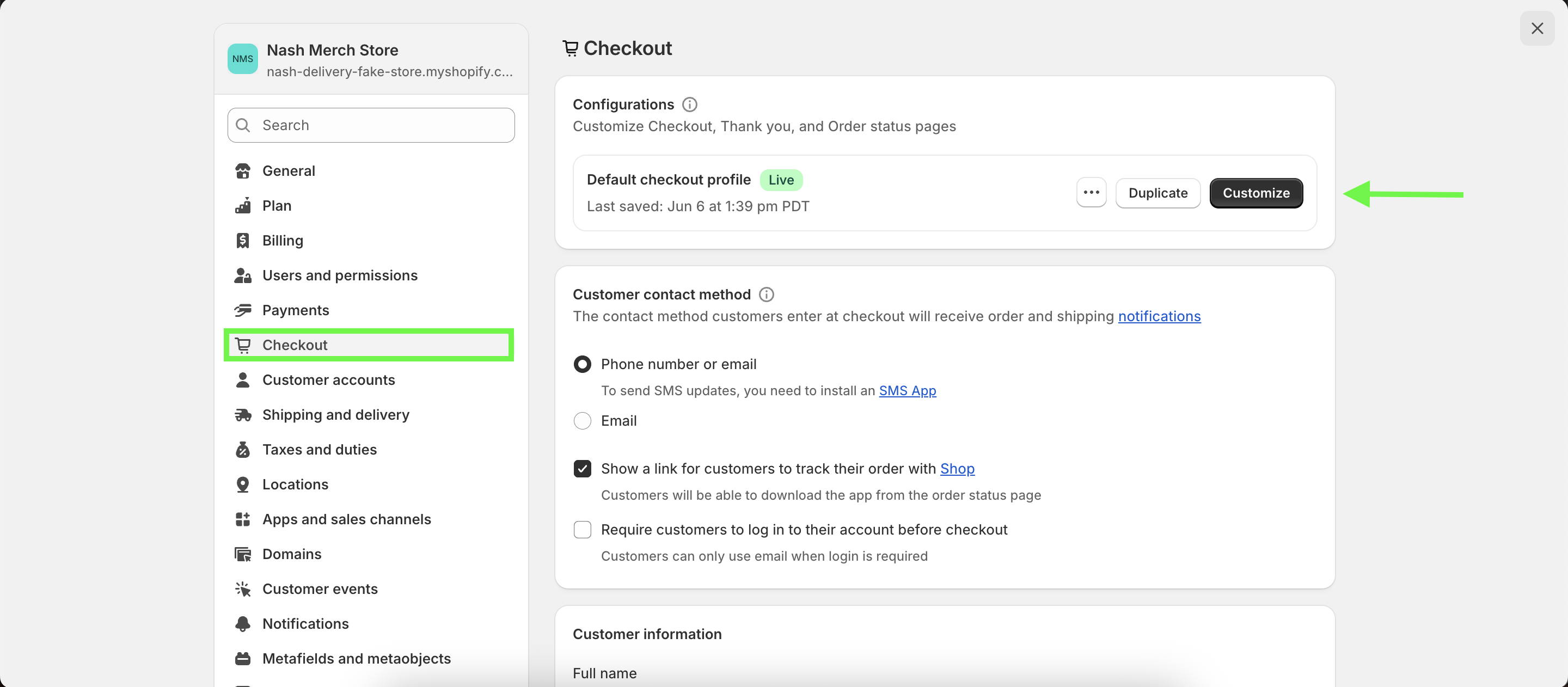The width and height of the screenshot is (1568, 687).
Task: Click the Duplicate button
Action: 1157,193
